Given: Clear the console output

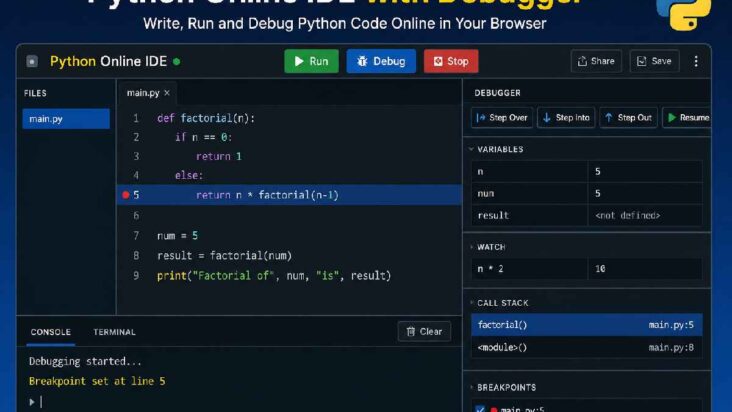Looking at the screenshot, I should pyautogui.click(x=424, y=331).
